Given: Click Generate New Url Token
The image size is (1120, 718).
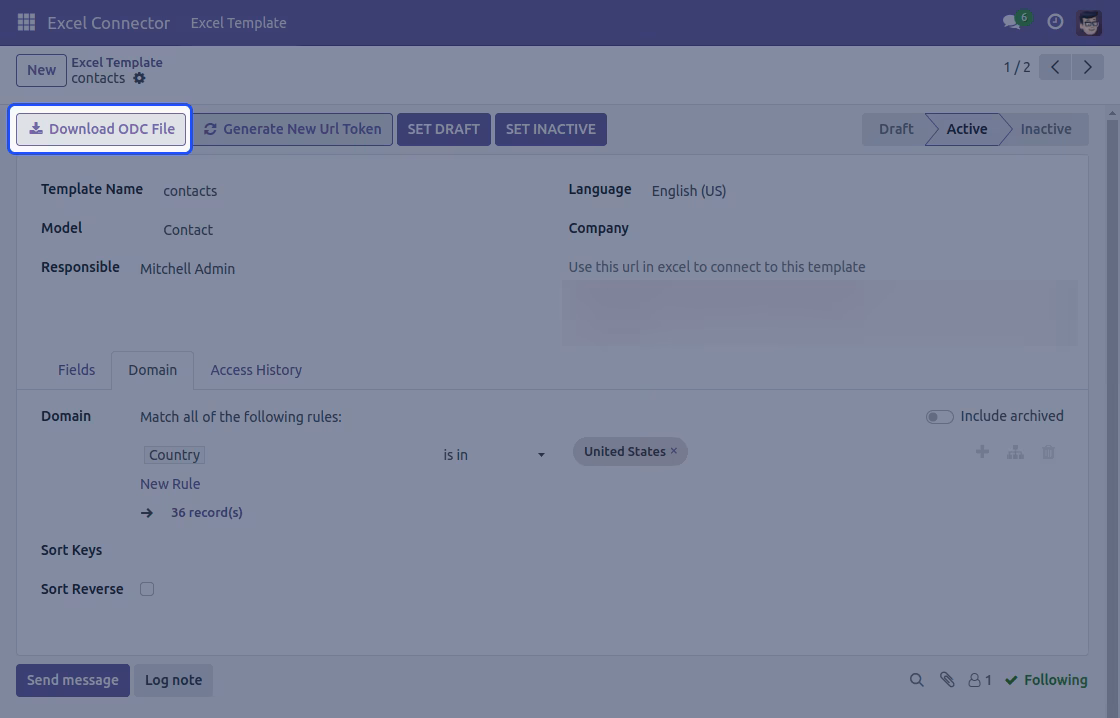Looking at the screenshot, I should [x=293, y=129].
